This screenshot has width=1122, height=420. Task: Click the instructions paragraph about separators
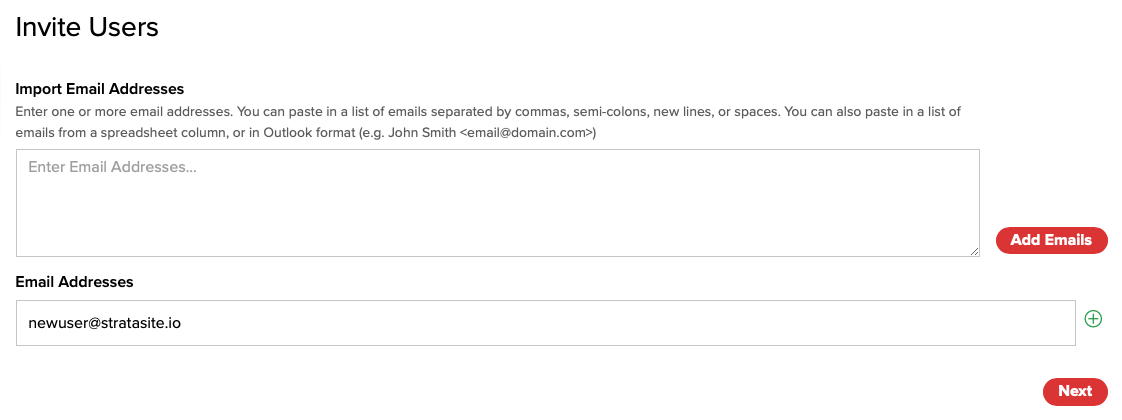pyautogui.click(x=488, y=122)
